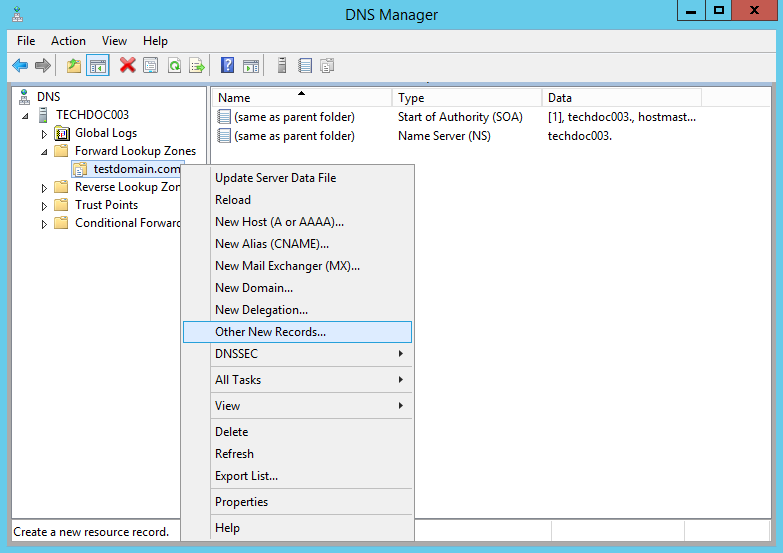This screenshot has height=553, width=783.
Task: Expand the Global Logs node
Action: (44, 134)
